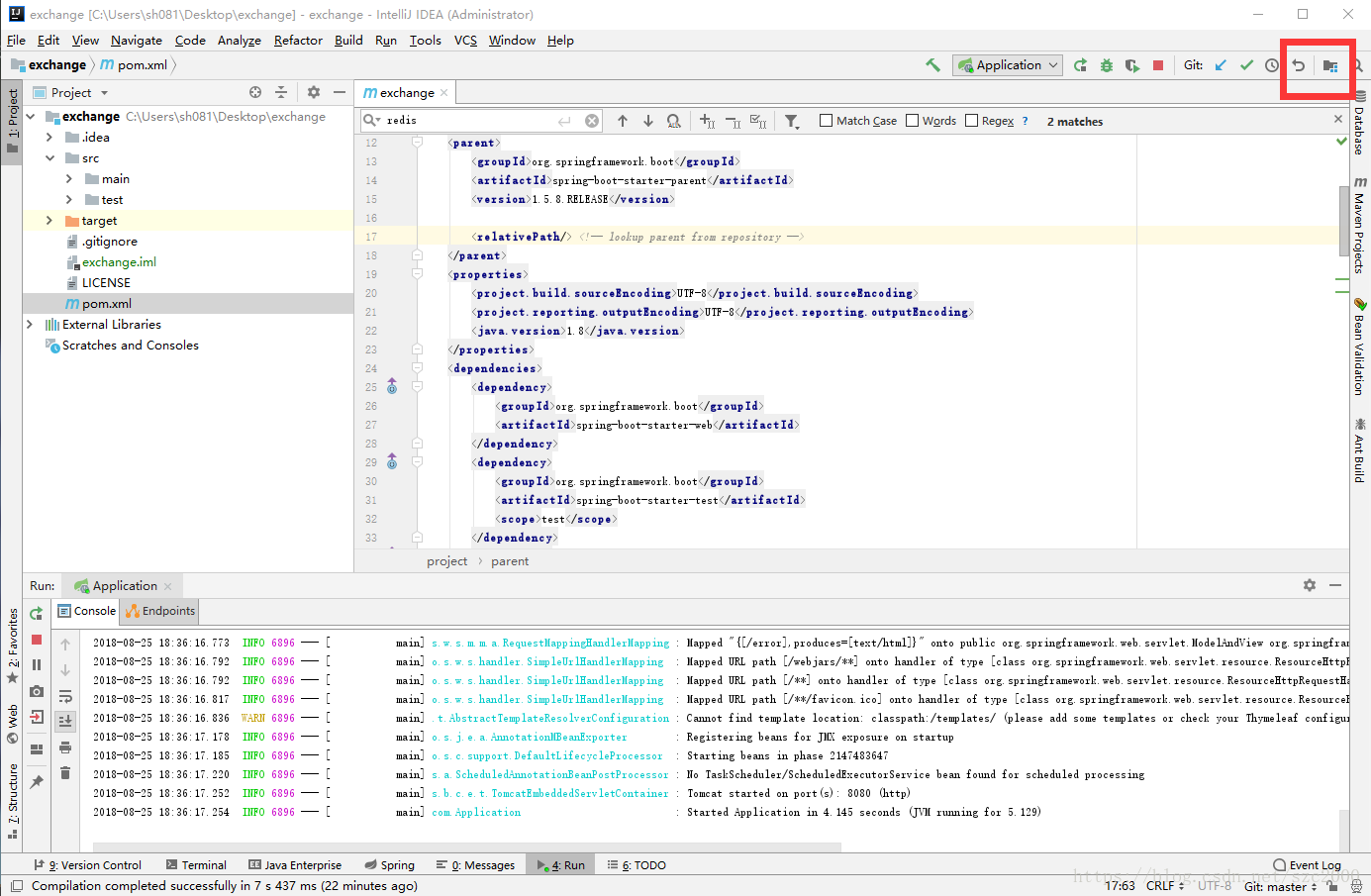The width and height of the screenshot is (1371, 896).
Task: Collapse the exchange project root
Action: click(29, 117)
